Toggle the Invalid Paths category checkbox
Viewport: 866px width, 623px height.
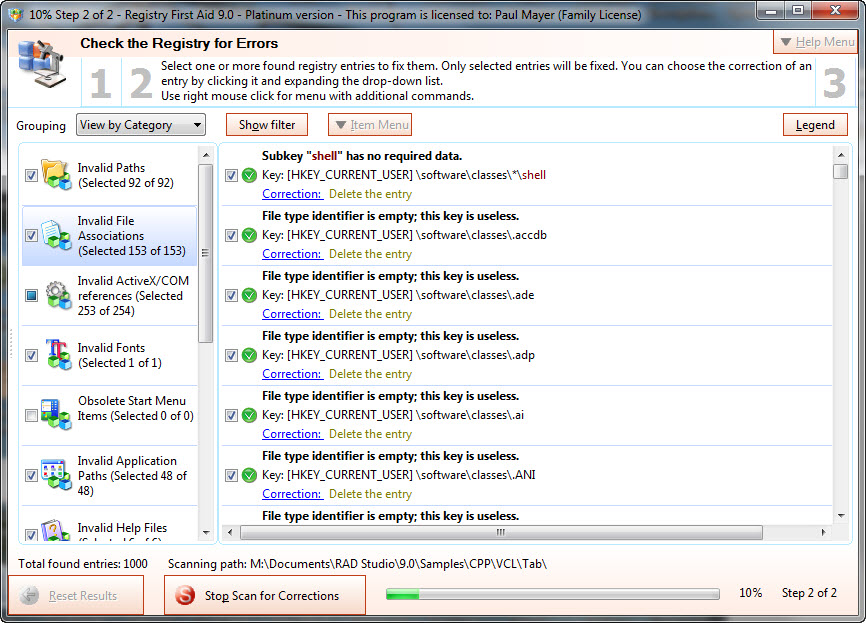31,176
